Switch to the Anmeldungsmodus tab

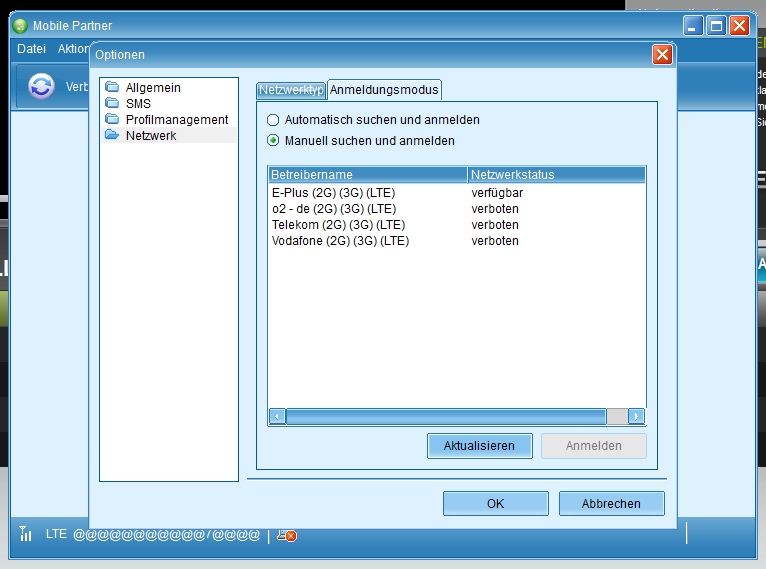(x=384, y=90)
